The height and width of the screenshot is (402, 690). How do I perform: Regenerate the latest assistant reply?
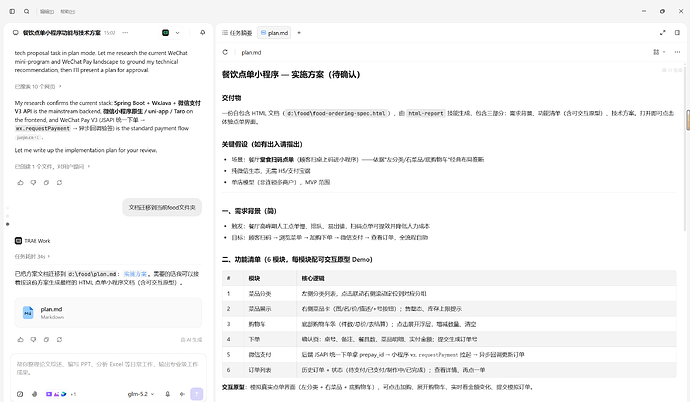coord(59,340)
